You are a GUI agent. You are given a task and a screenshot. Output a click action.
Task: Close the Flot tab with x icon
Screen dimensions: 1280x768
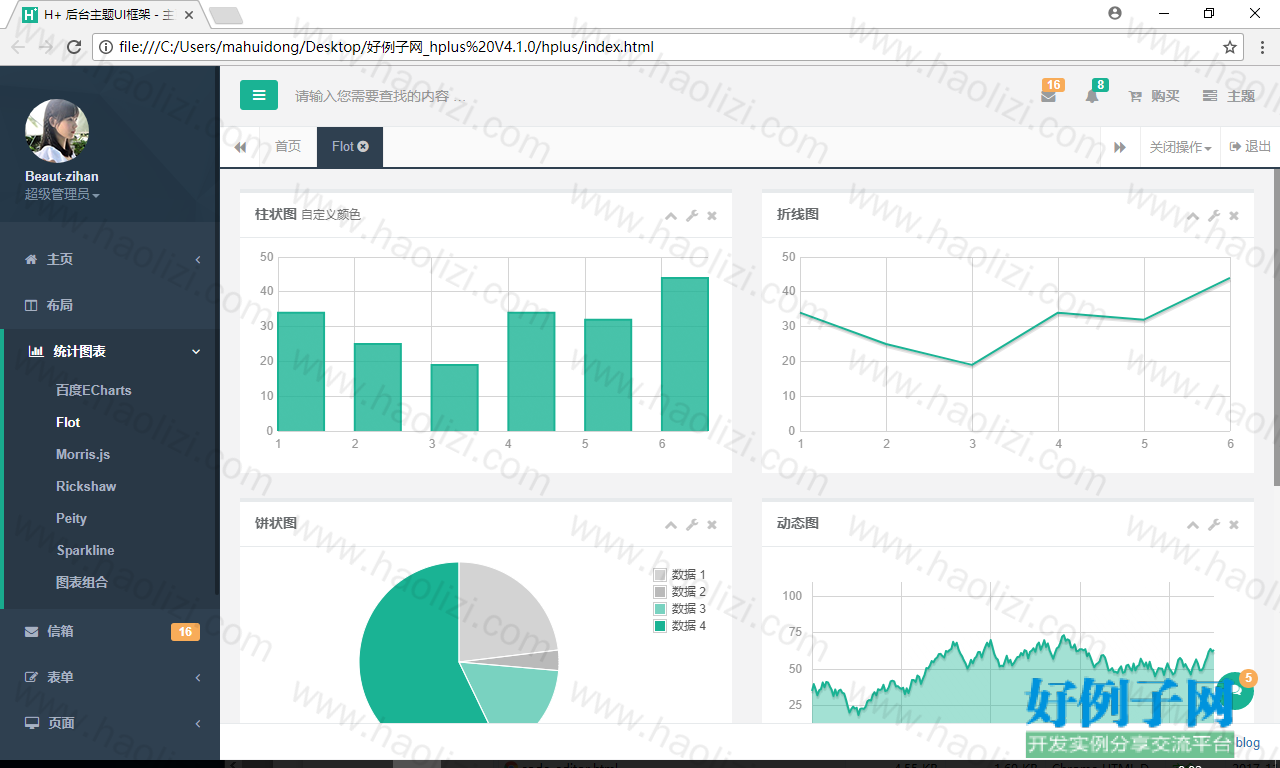tap(363, 146)
